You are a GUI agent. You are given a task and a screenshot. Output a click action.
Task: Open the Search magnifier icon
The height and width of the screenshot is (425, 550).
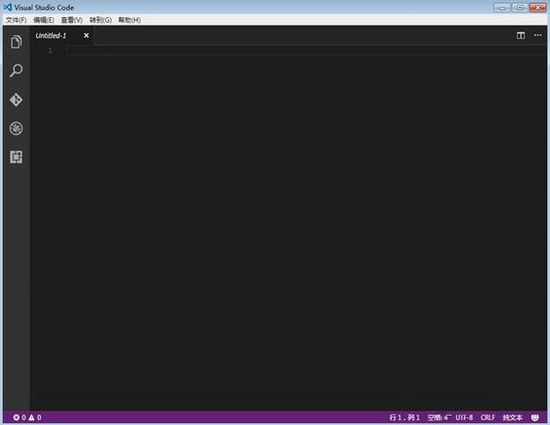tap(16, 70)
